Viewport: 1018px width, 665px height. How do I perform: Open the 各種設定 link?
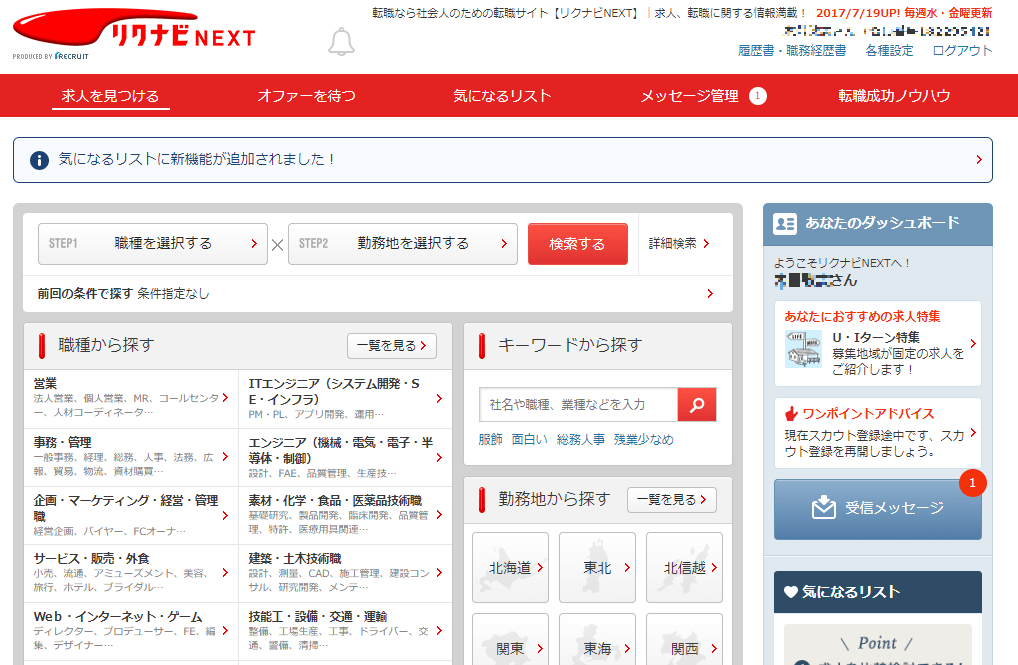889,51
